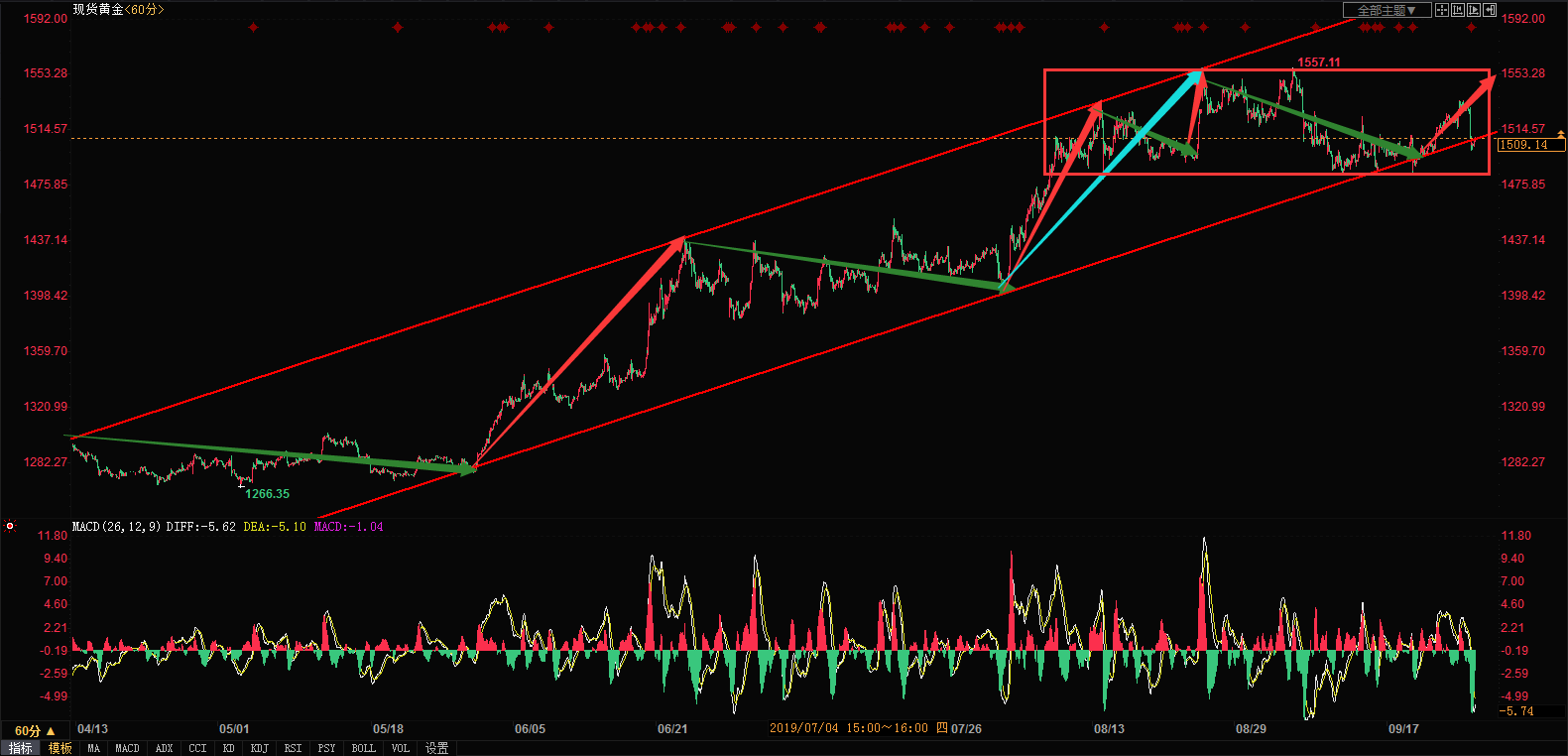Expand the 60分 timeframe selector
Image resolution: width=1568 pixels, height=756 pixels.
click(35, 731)
